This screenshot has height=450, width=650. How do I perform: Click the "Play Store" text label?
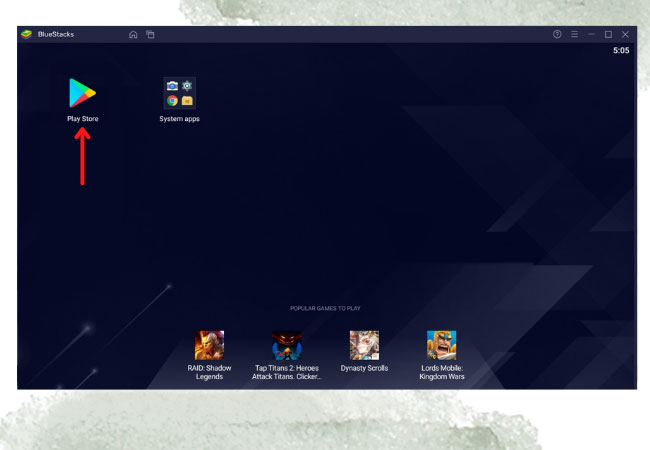(x=82, y=119)
